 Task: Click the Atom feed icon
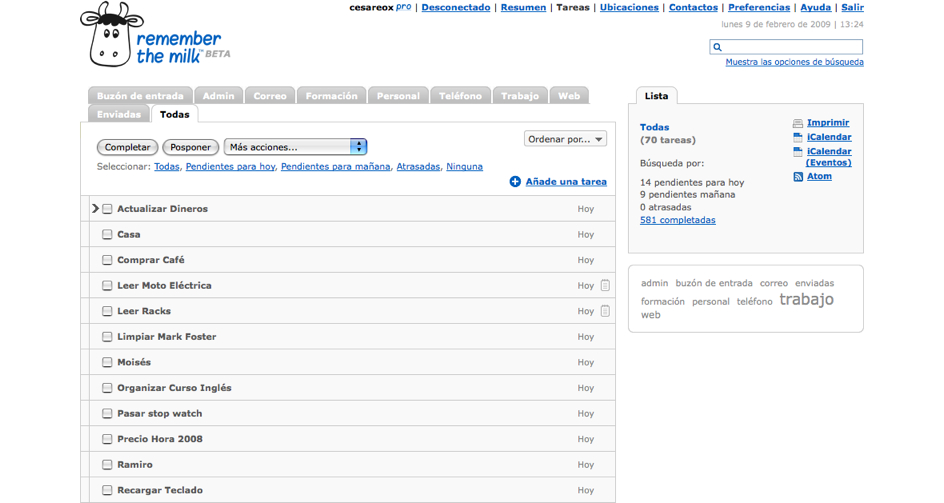pos(798,177)
